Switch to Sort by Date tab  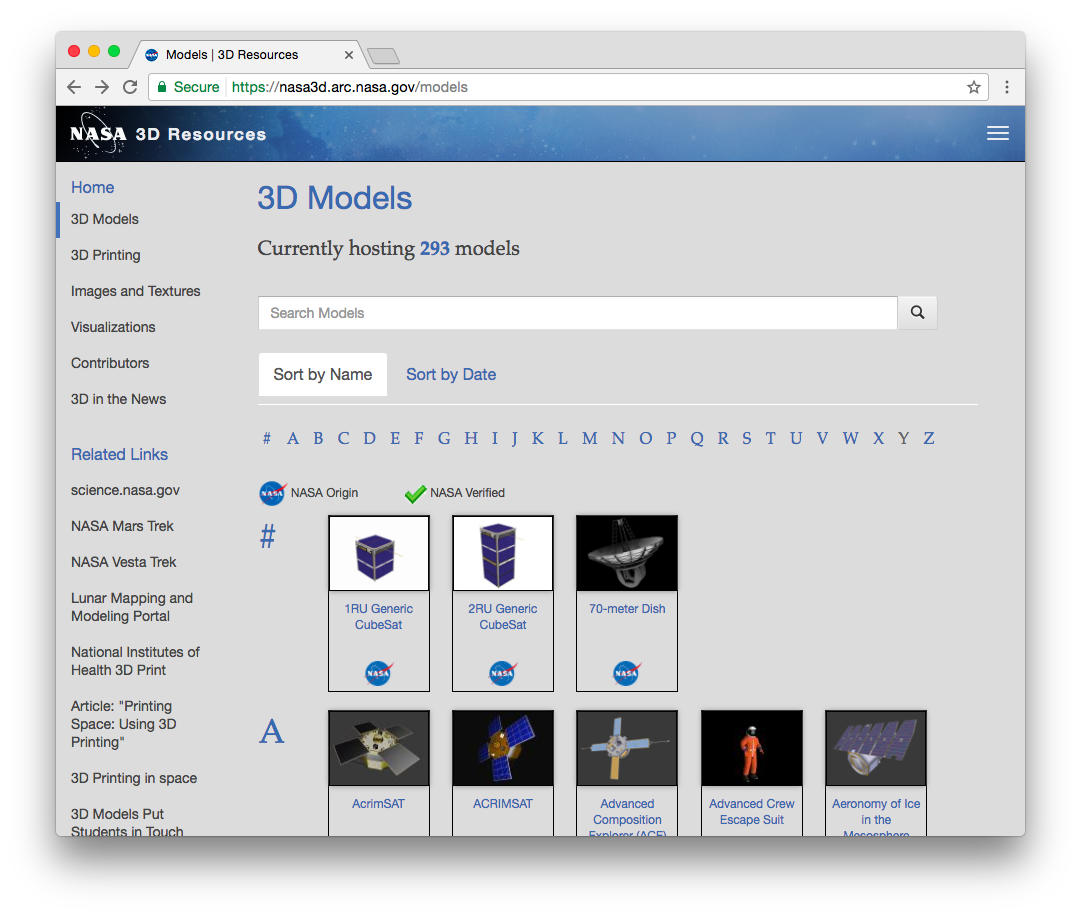[x=451, y=374]
